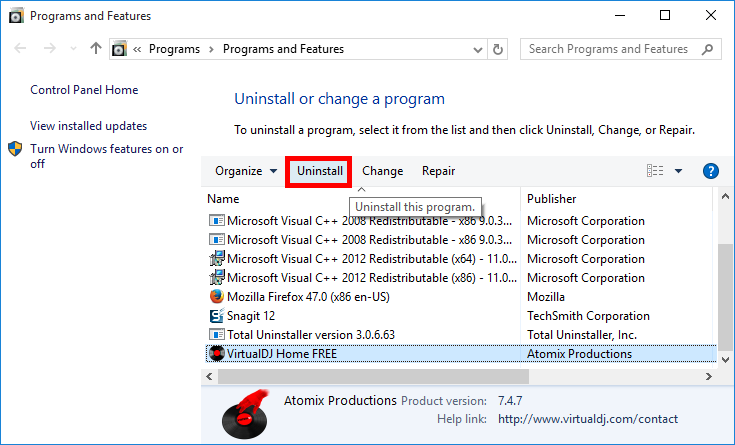
Task: Sort list by the Publisher column header
Action: pyautogui.click(x=551, y=199)
